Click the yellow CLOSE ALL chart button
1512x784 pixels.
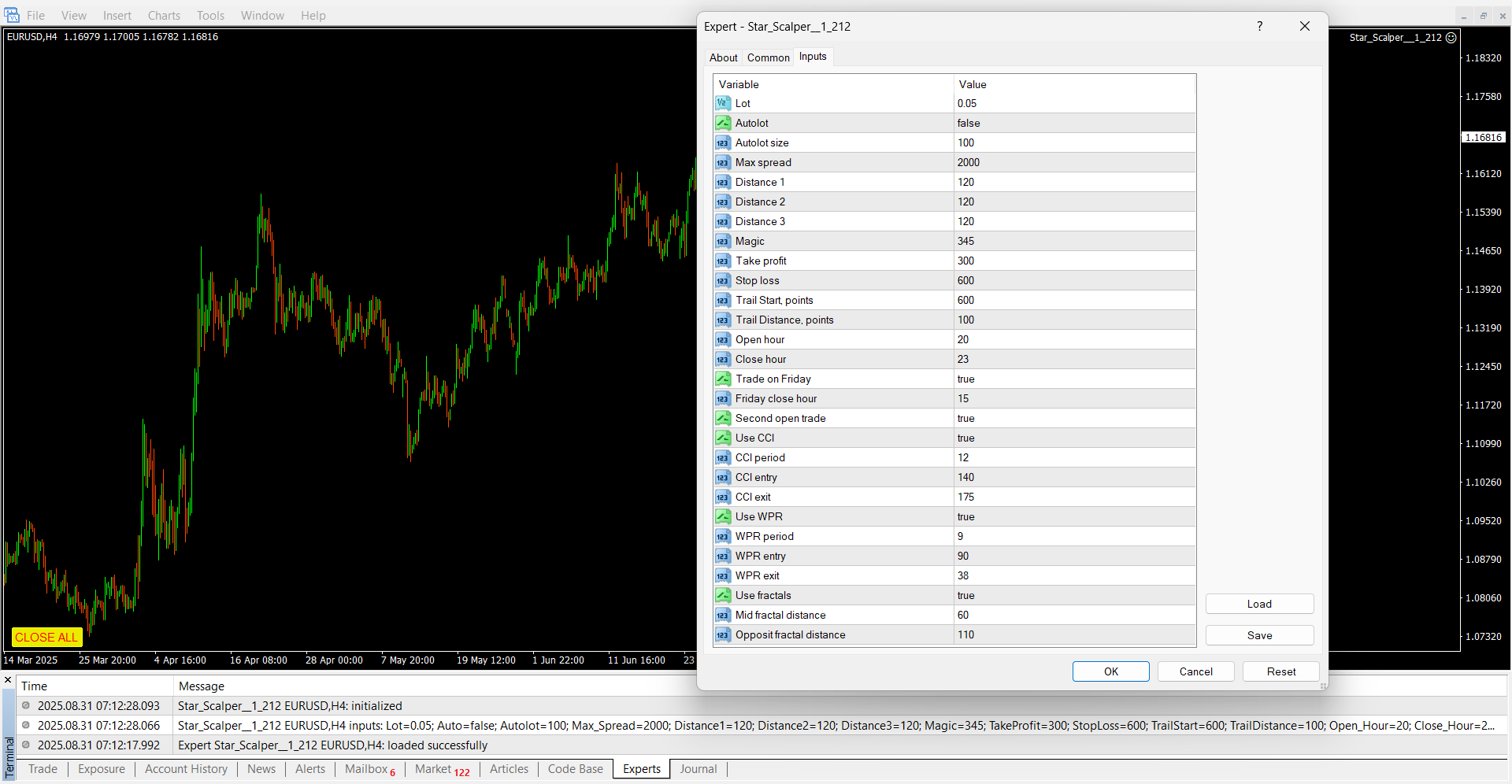point(46,637)
